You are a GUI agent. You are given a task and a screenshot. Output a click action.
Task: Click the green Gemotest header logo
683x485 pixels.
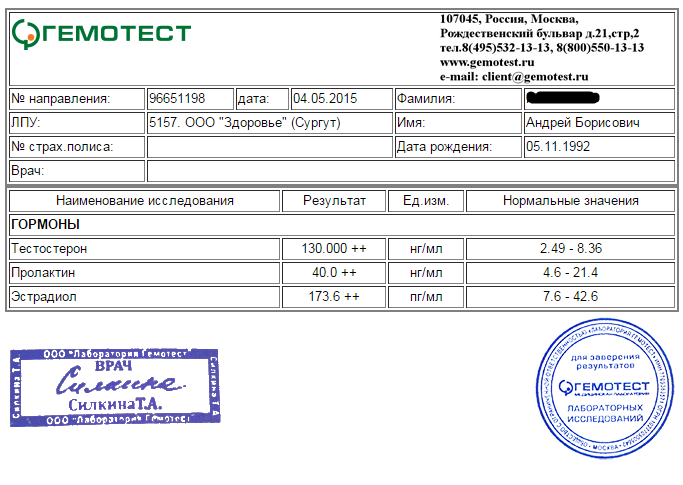101,33
